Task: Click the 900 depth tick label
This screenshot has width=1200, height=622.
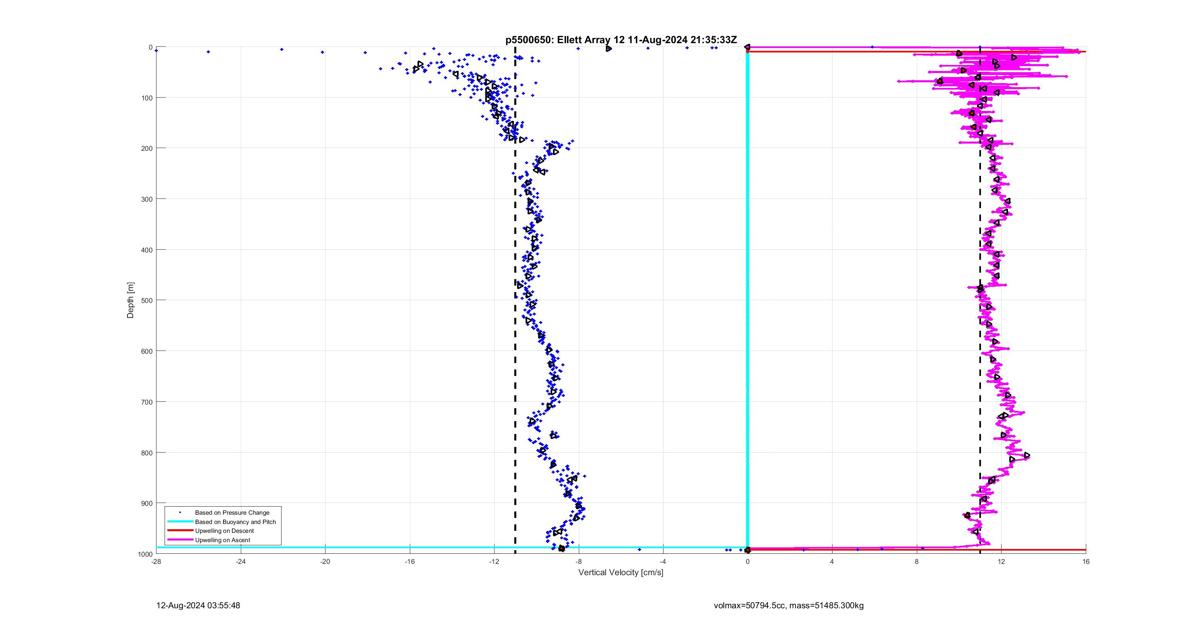Action: point(146,503)
